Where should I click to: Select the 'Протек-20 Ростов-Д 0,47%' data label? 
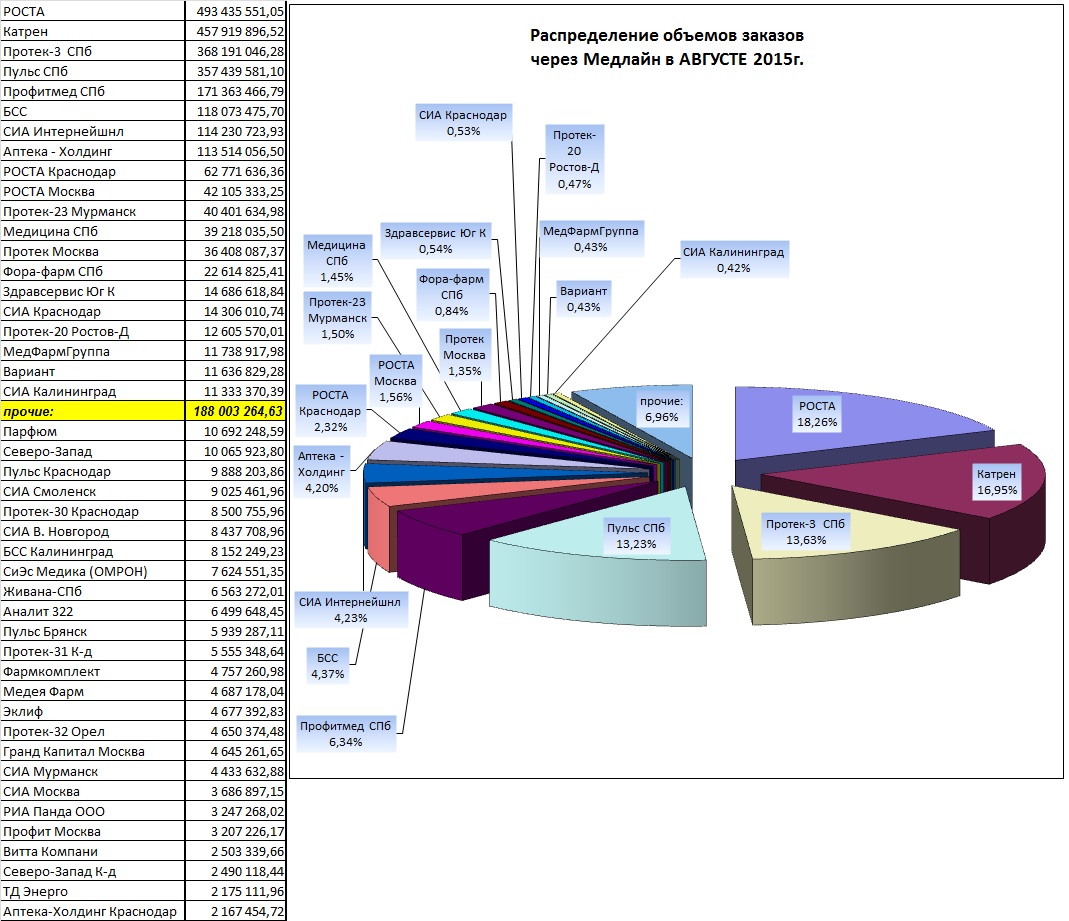tap(574, 160)
